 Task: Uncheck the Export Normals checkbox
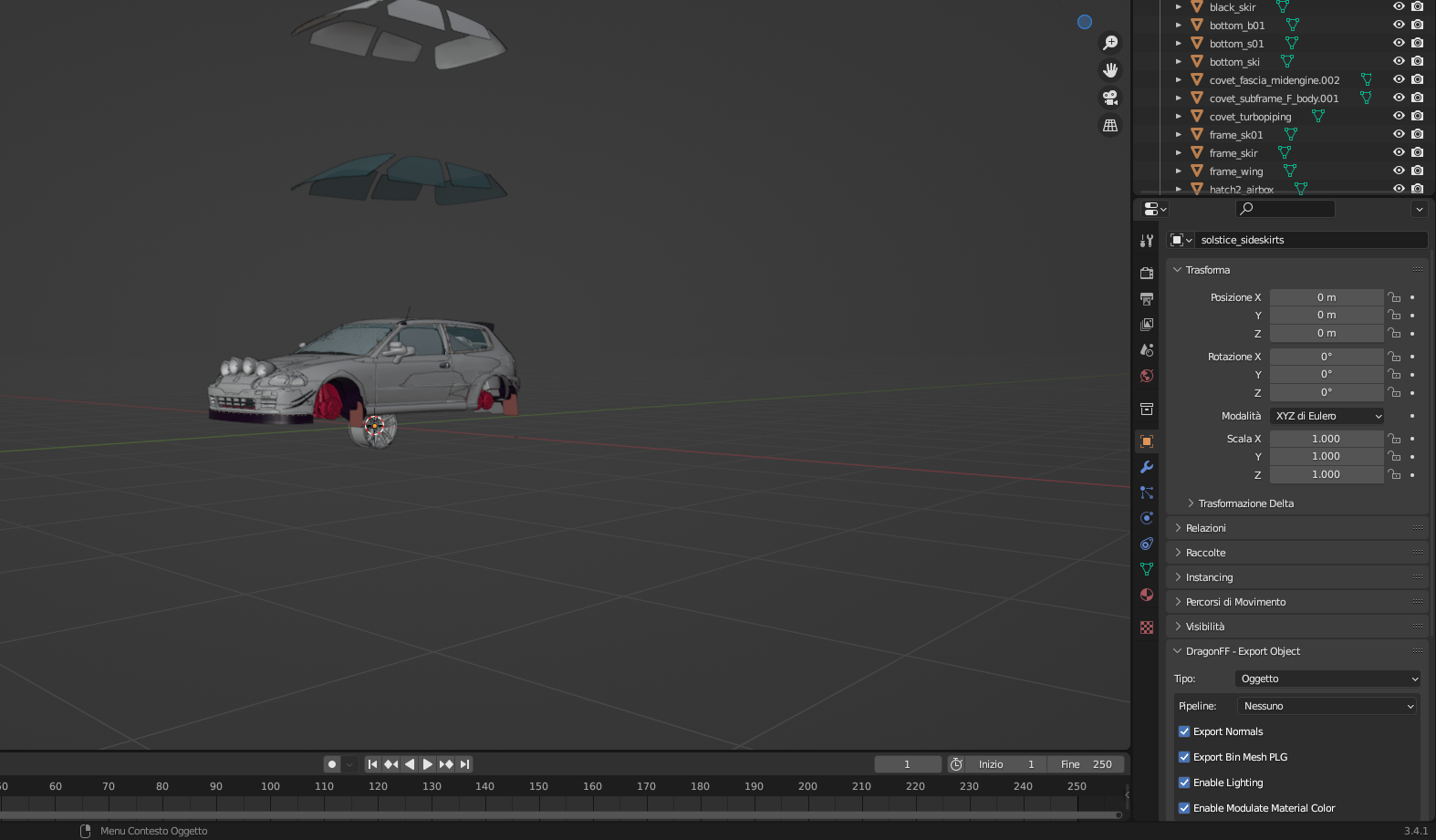[x=1184, y=731]
